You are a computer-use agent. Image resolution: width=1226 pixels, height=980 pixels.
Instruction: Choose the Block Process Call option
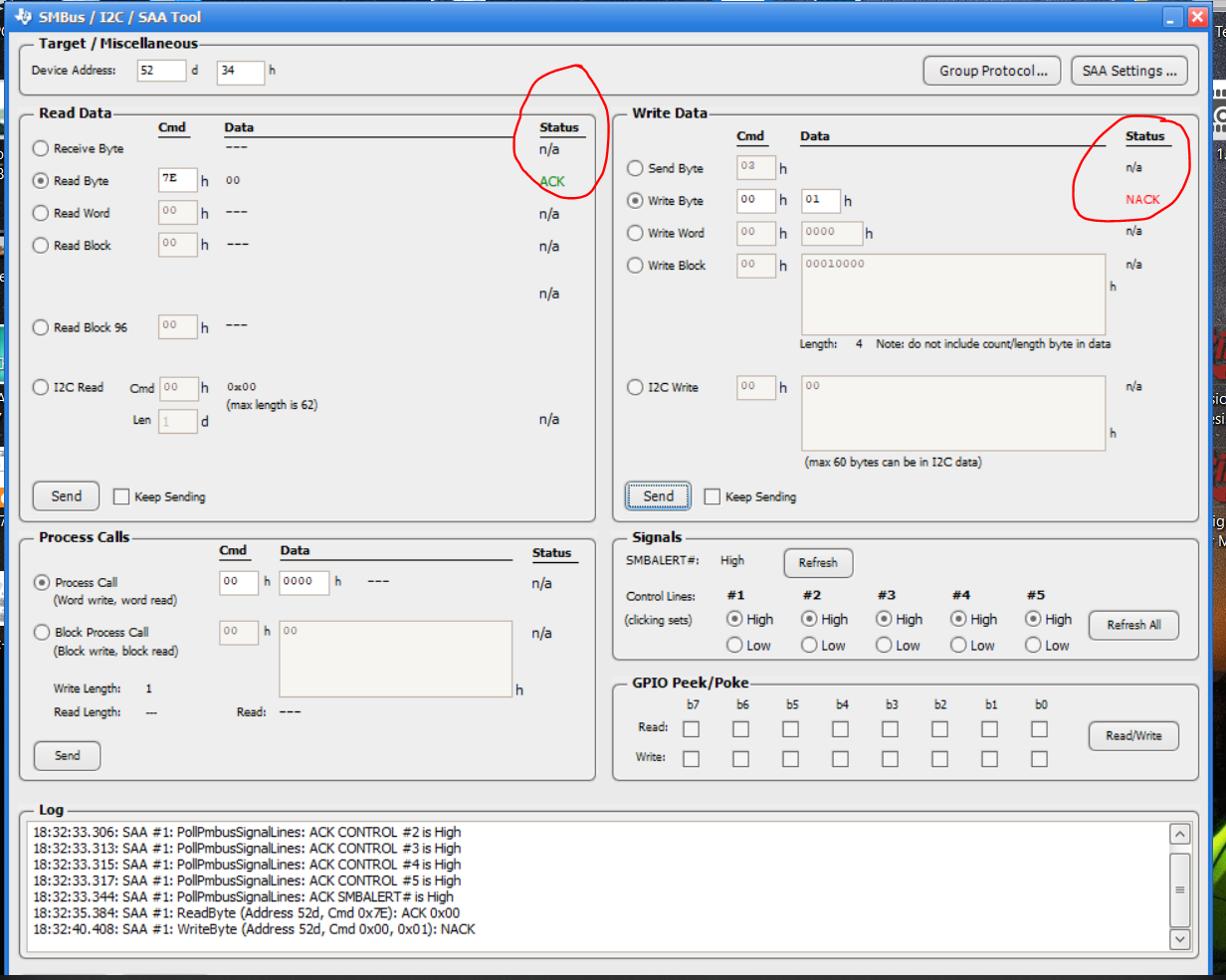(42, 632)
